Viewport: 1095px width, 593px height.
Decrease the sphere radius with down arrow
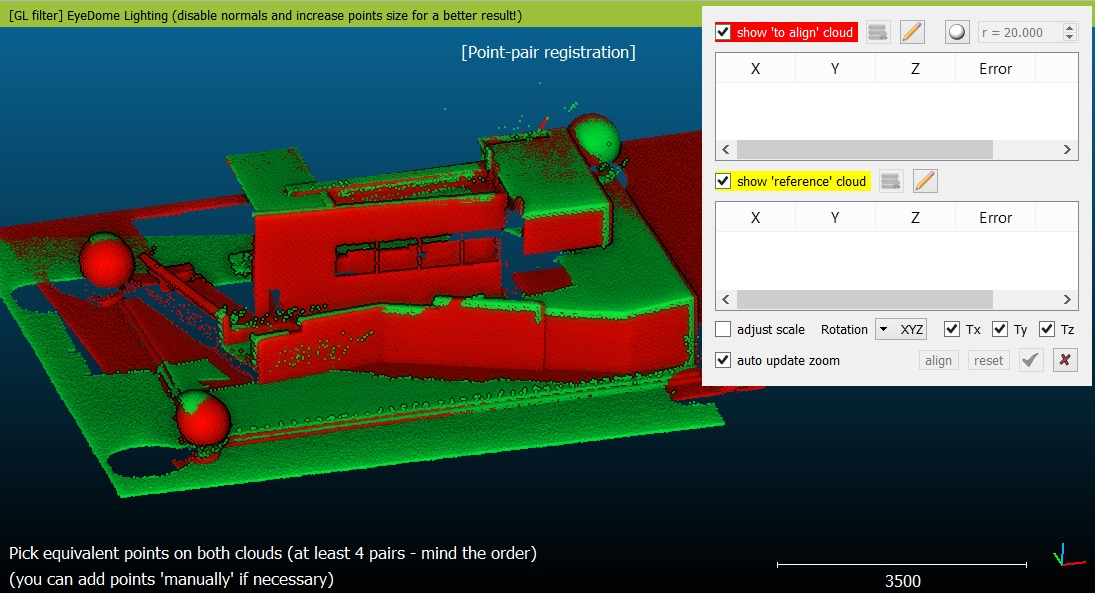tap(1069, 37)
